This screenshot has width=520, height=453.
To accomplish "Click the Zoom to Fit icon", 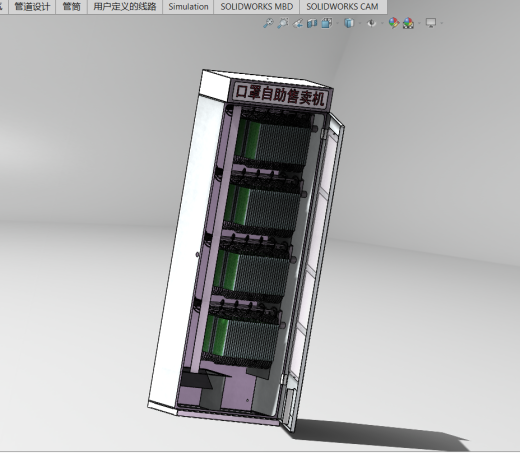I will [268, 23].
